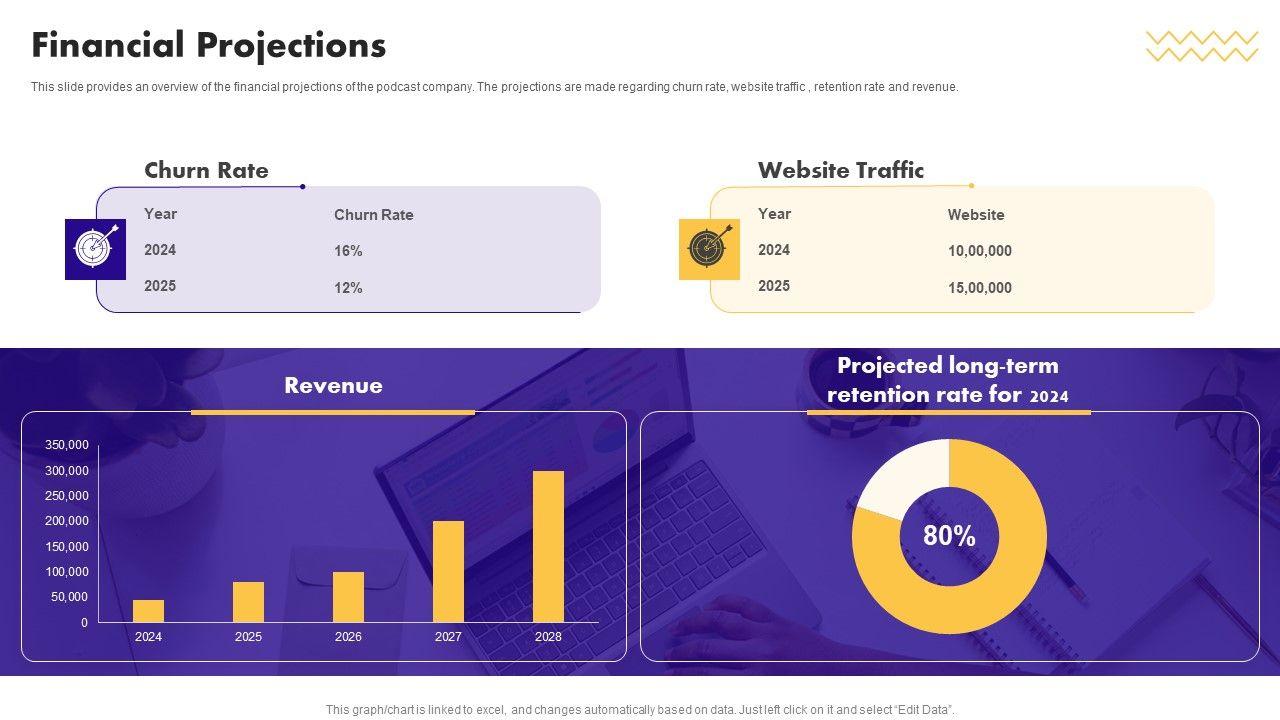Click the 2025 revenue bar

click(248, 602)
